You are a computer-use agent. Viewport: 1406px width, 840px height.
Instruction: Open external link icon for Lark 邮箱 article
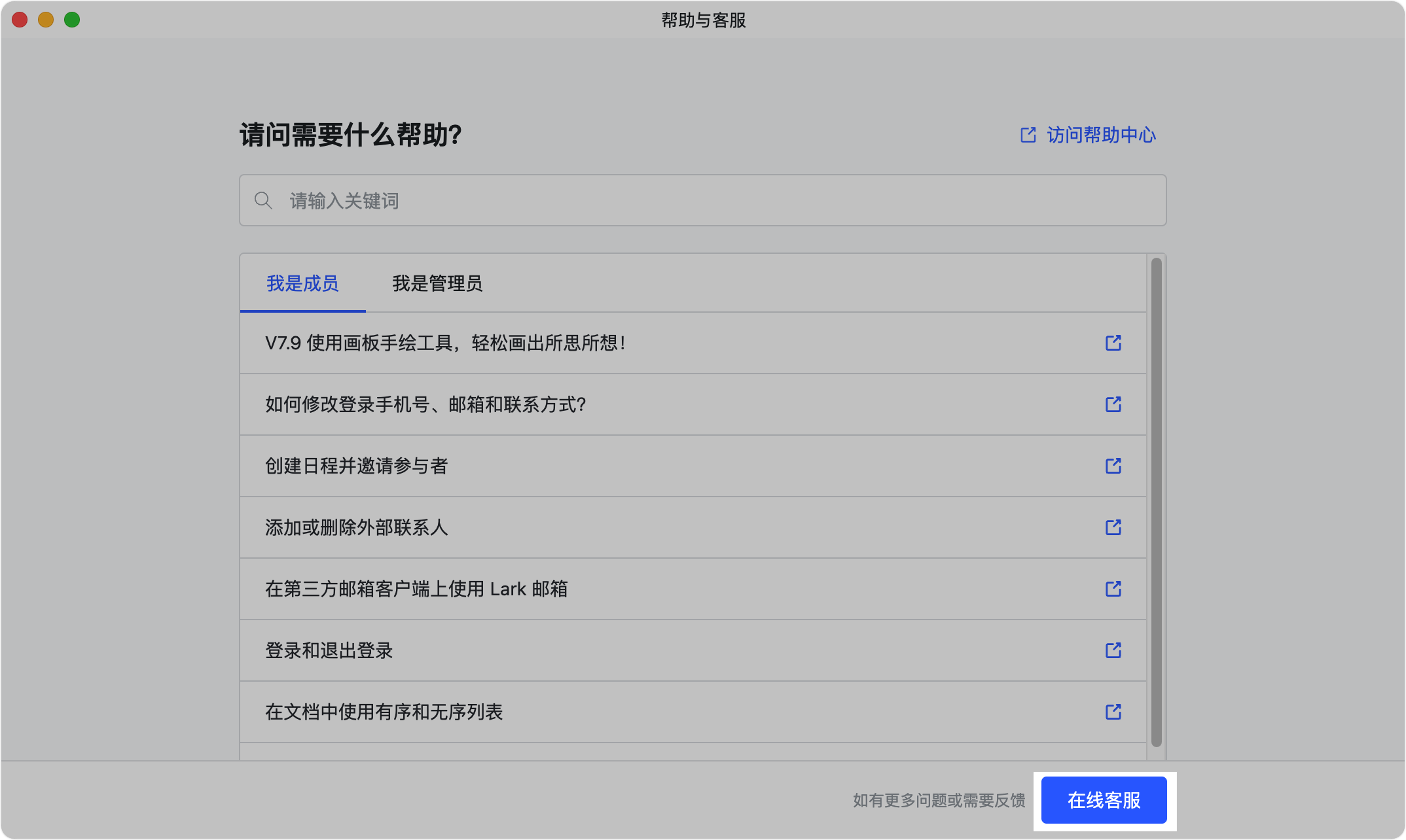(1113, 589)
